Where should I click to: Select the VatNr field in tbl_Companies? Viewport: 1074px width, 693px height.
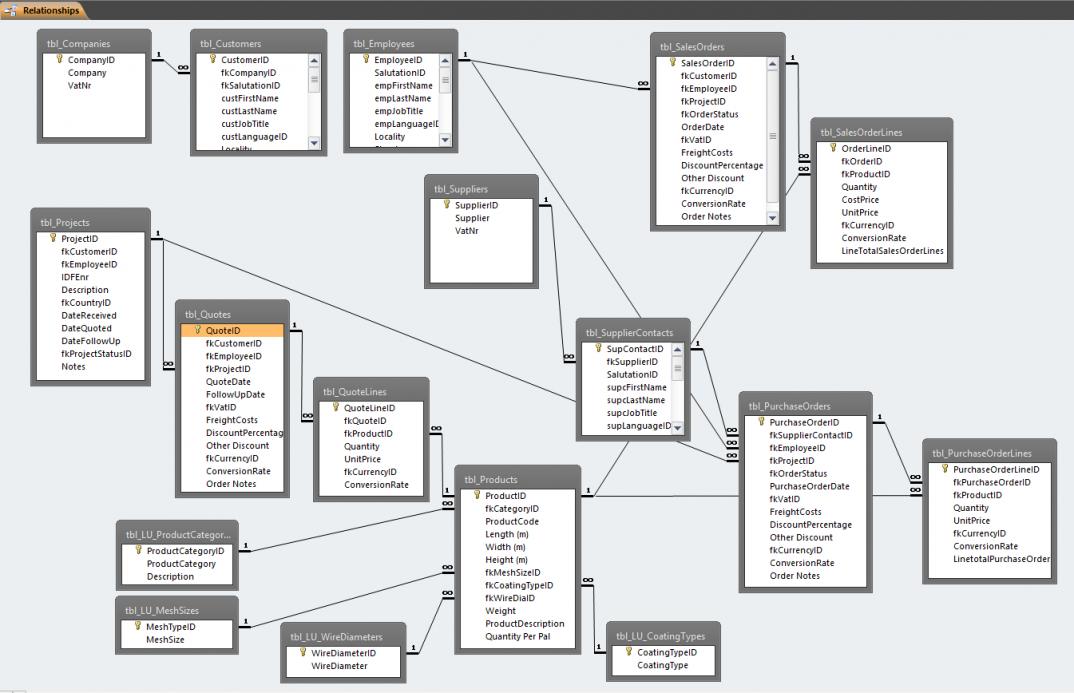pyautogui.click(x=79, y=86)
